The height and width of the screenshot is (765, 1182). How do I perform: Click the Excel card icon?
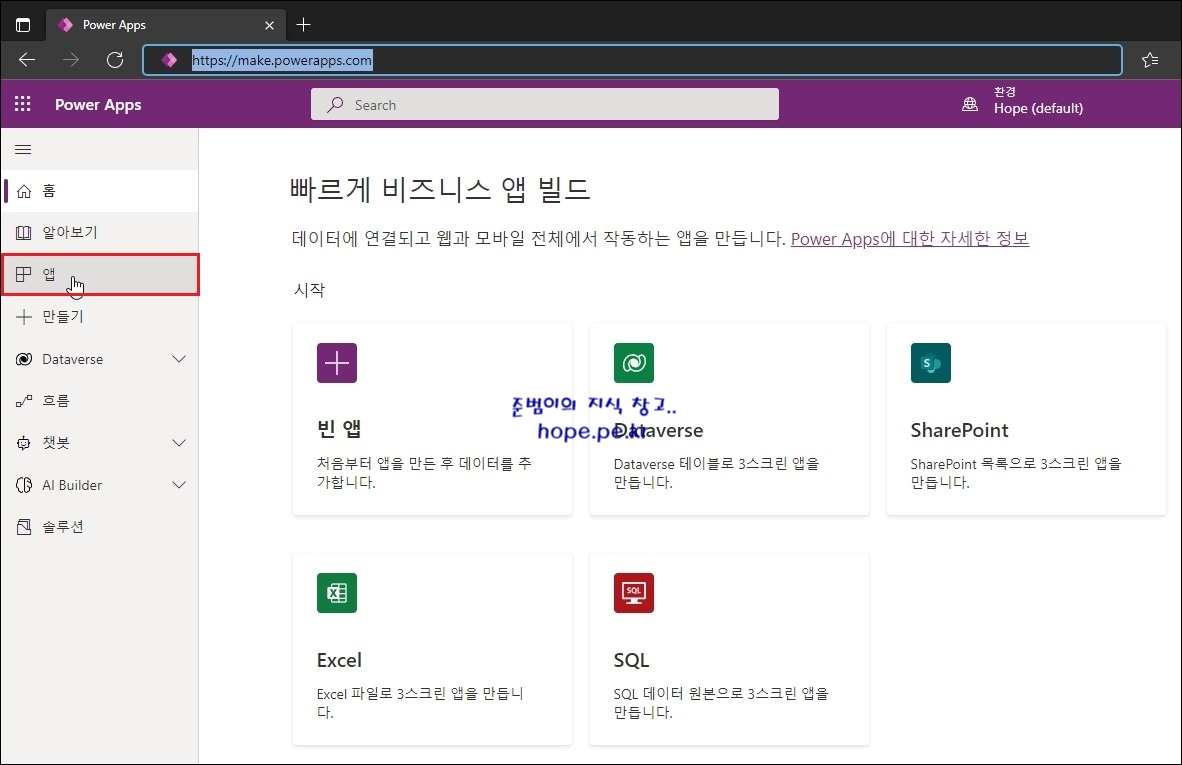pos(337,593)
